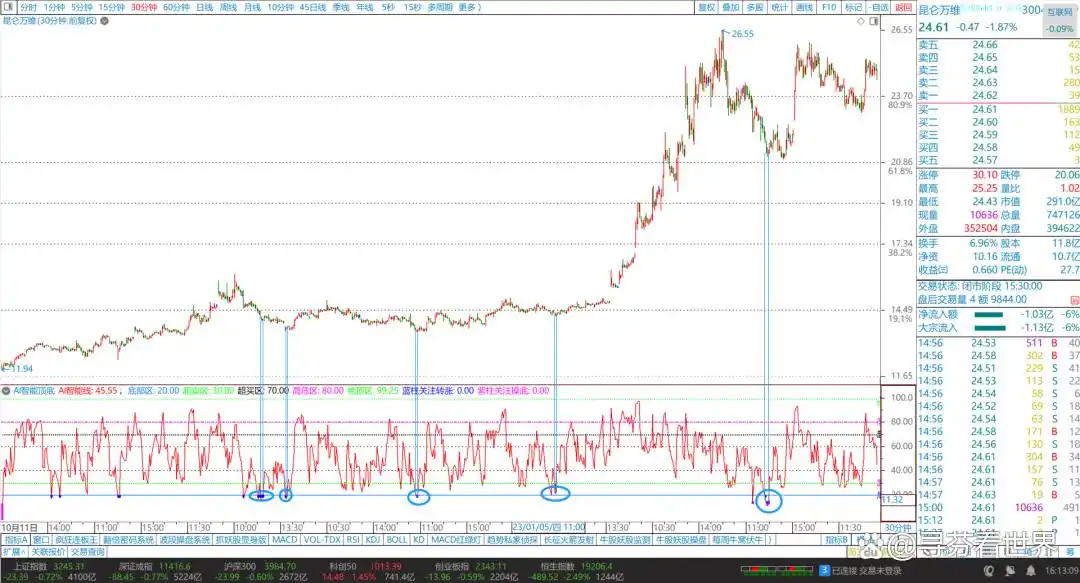Expand the 扩展 panel at bottom-left

point(13,551)
